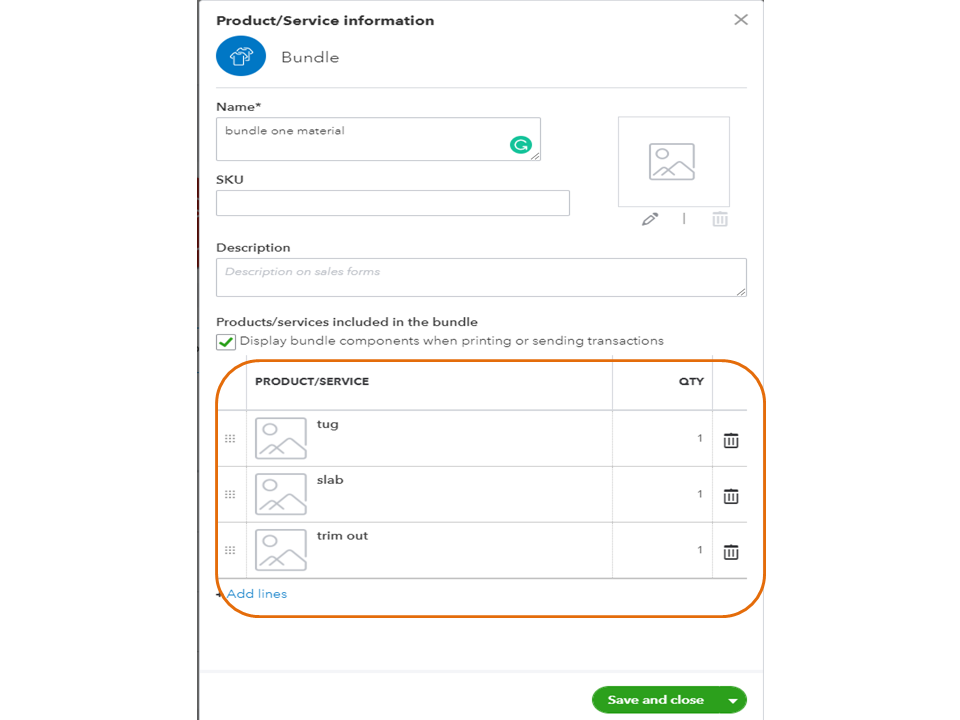960x720 pixels.
Task: Click the blue Bundle shirt icon
Action: (x=241, y=57)
